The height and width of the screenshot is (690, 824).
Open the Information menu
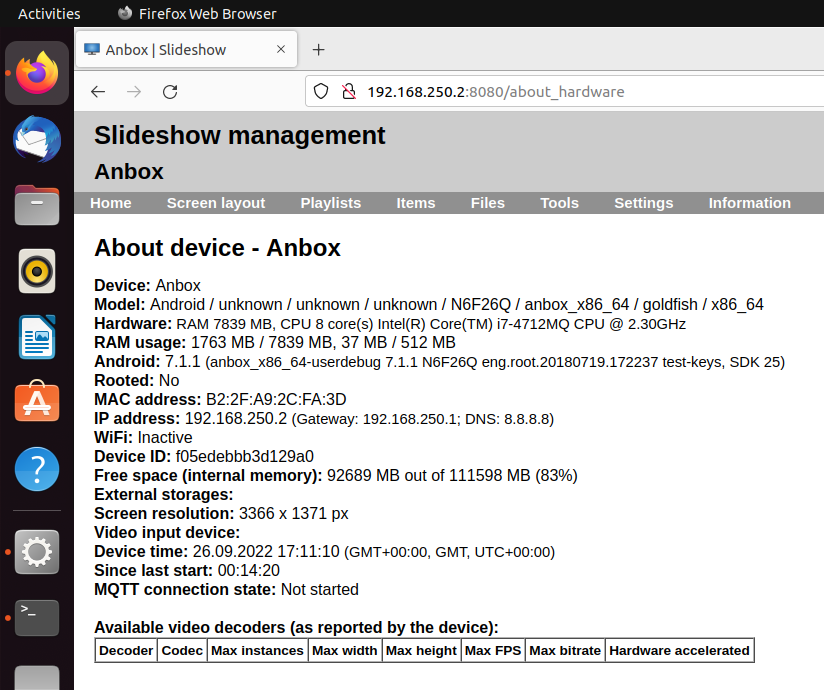coord(749,203)
